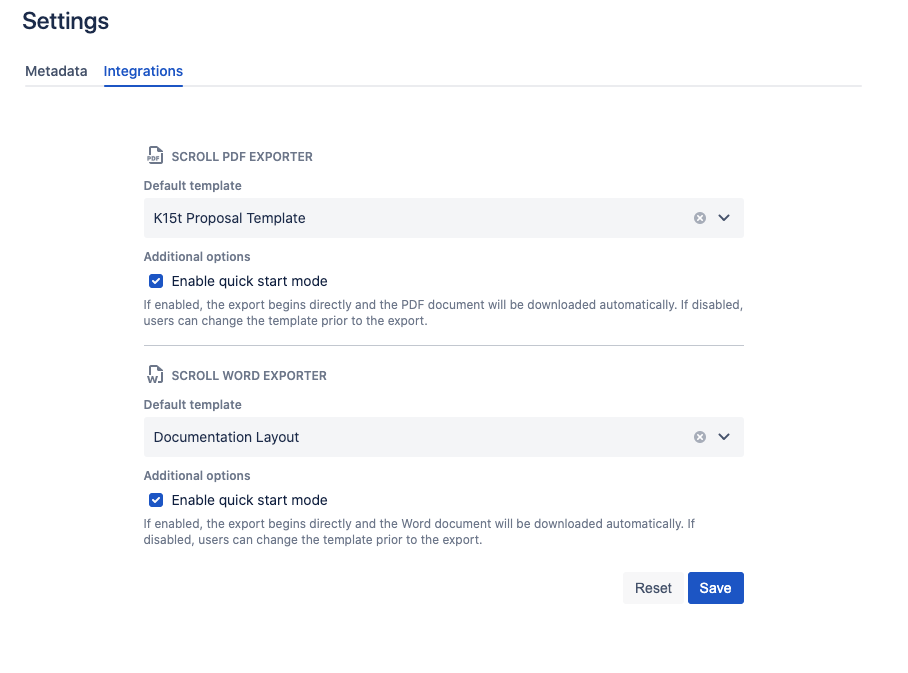The width and height of the screenshot is (908, 673).
Task: Click the Scroll PDF Exporter icon
Action: [x=154, y=156]
